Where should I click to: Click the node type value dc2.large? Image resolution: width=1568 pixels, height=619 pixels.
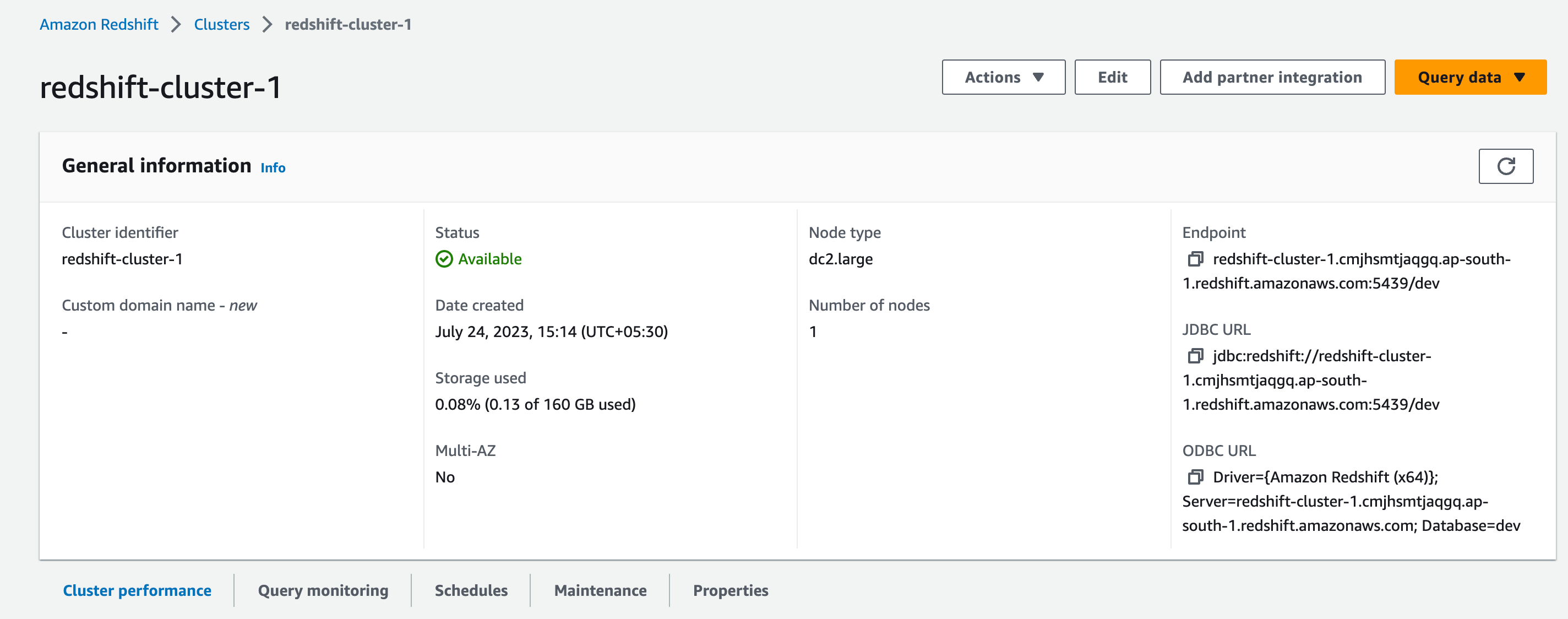pos(841,259)
